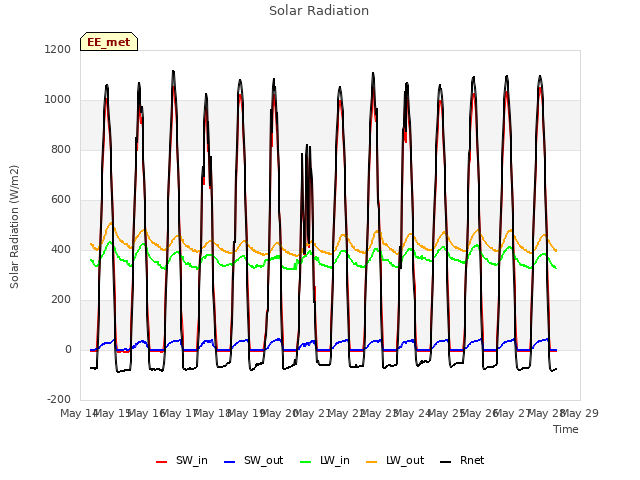Click the 600 y-axis tick label

pyautogui.click(x=61, y=200)
